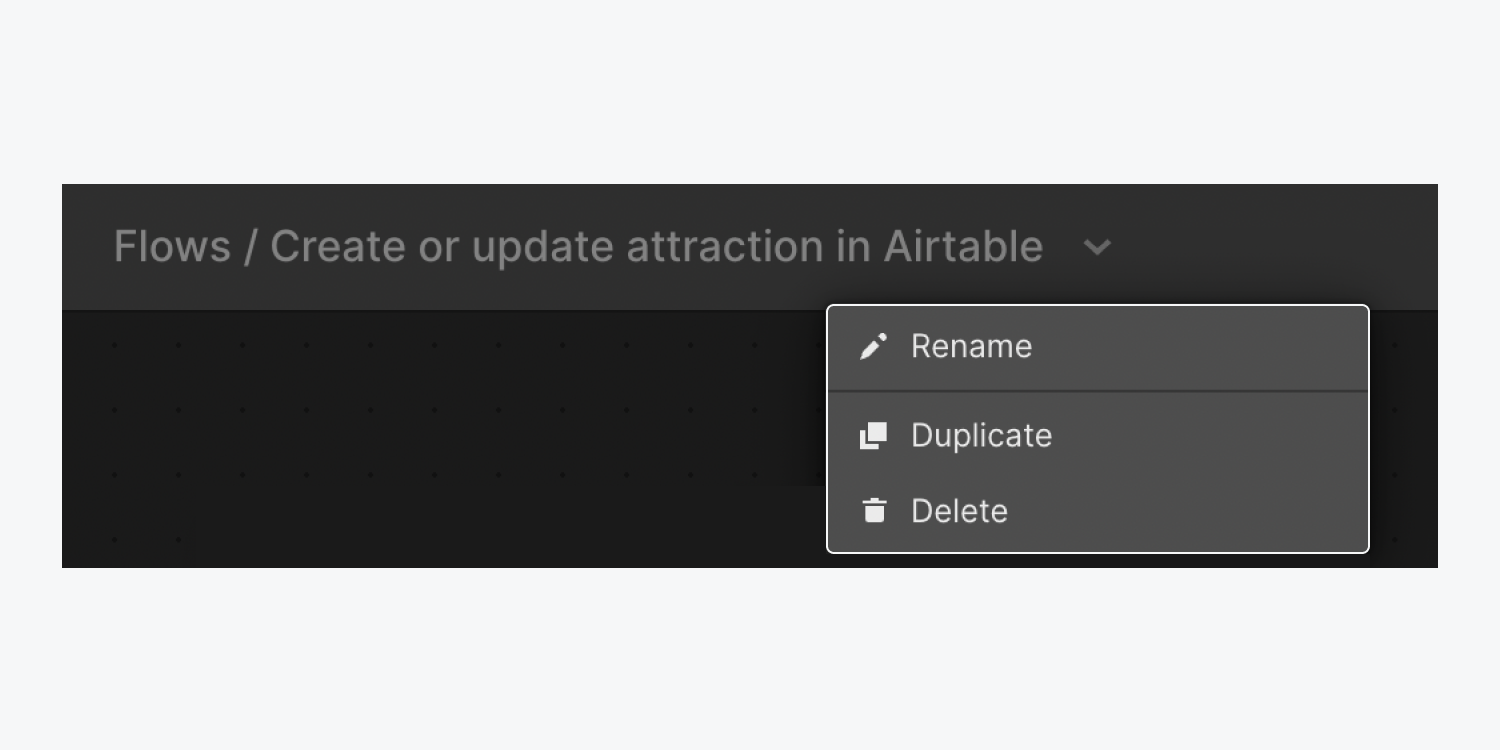Click the 'Delete' label text
This screenshot has width=1501, height=751.
click(x=959, y=511)
